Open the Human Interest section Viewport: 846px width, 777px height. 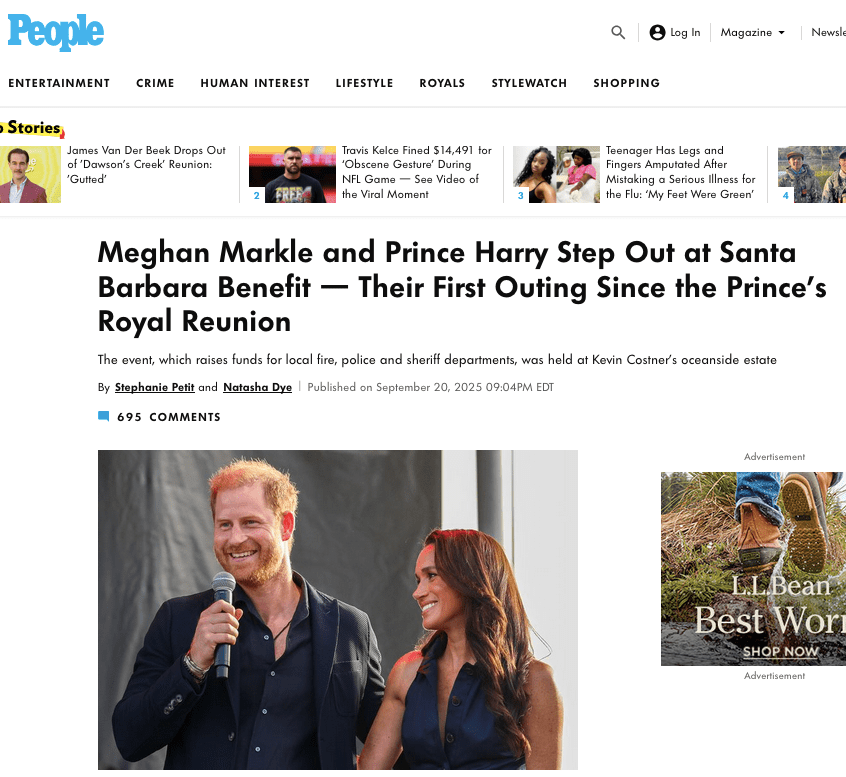255,83
